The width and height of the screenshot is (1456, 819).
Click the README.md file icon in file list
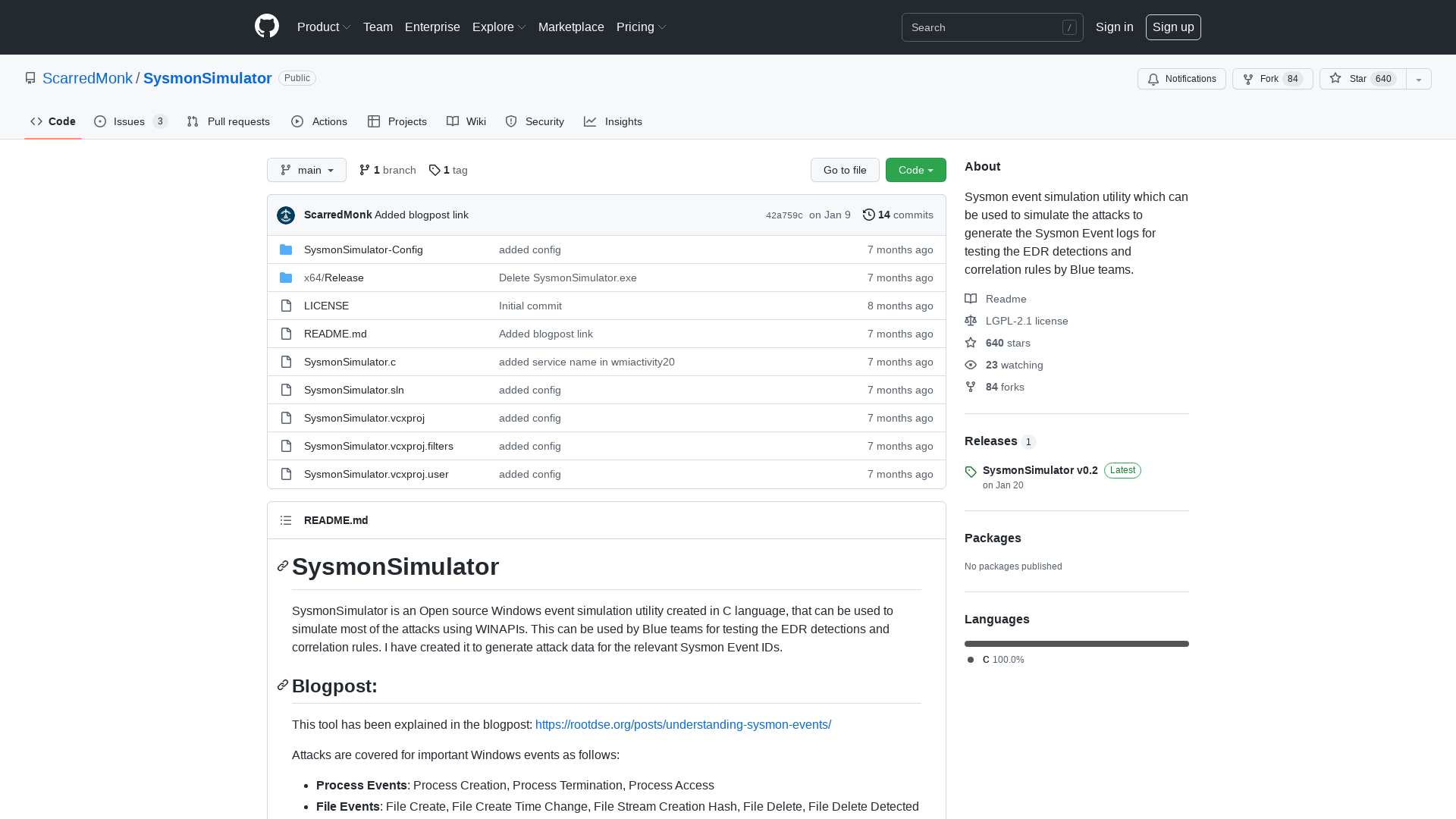[286, 334]
